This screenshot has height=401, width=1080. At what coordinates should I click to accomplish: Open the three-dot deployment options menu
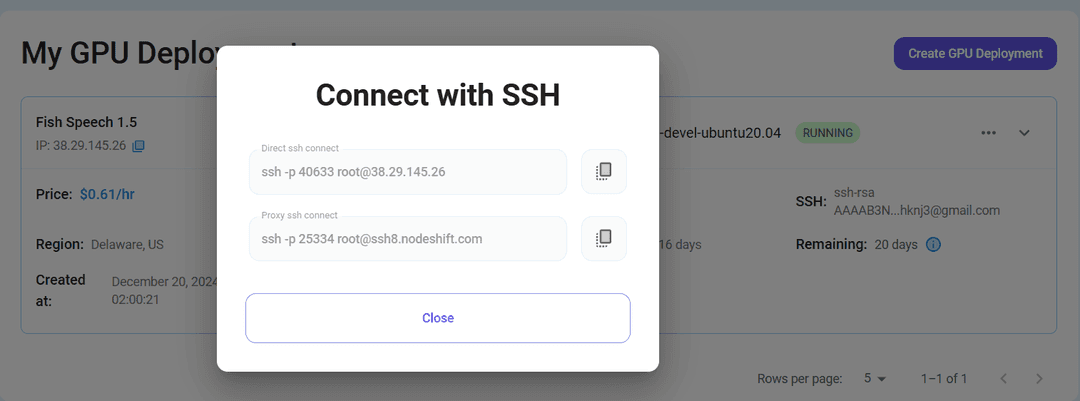[x=988, y=133]
